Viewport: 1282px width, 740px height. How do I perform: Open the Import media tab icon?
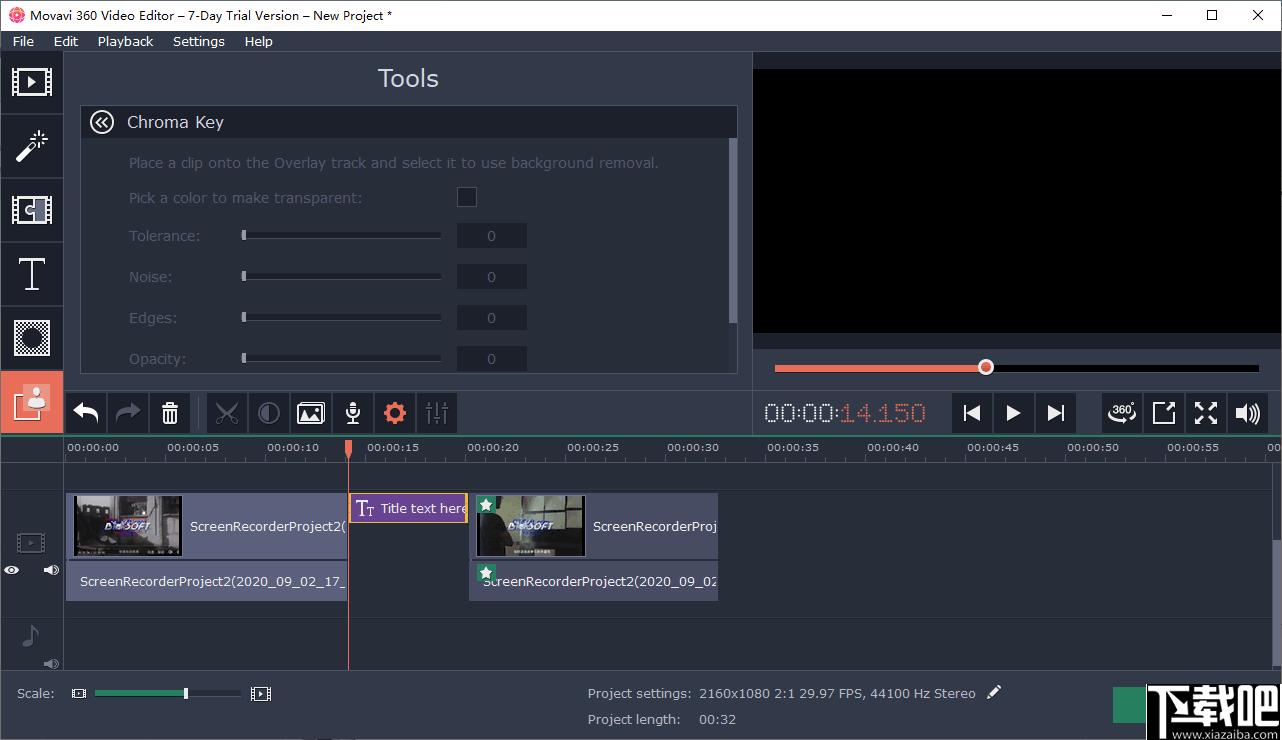31,82
